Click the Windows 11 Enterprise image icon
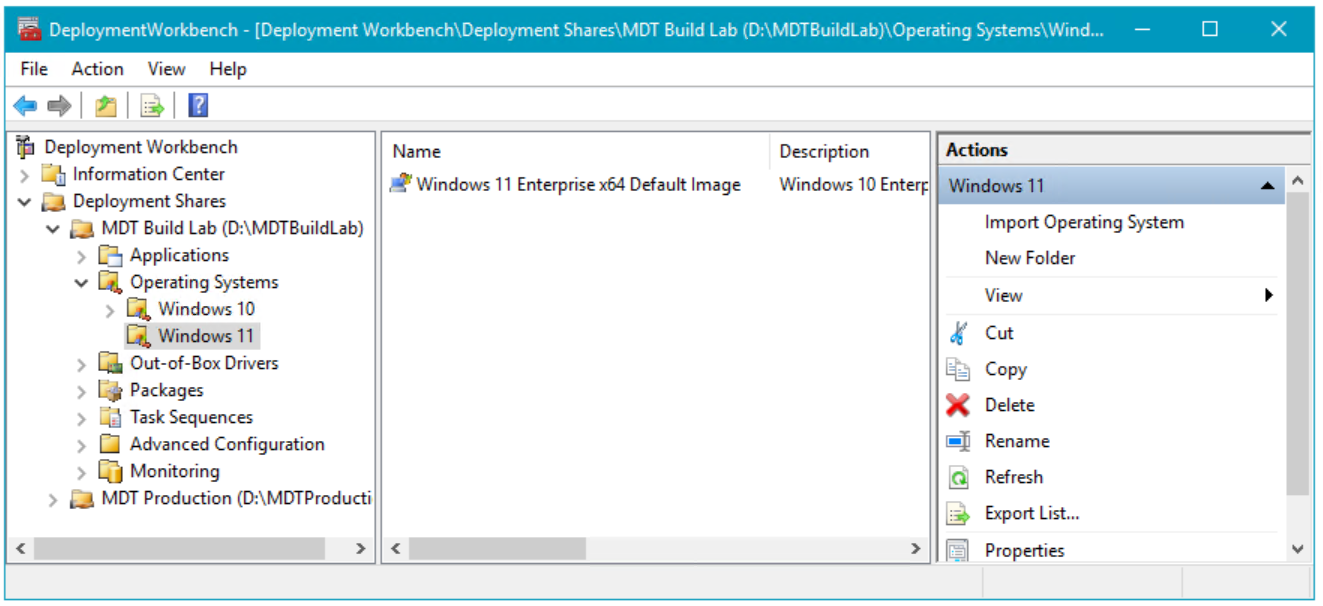 click(x=401, y=184)
